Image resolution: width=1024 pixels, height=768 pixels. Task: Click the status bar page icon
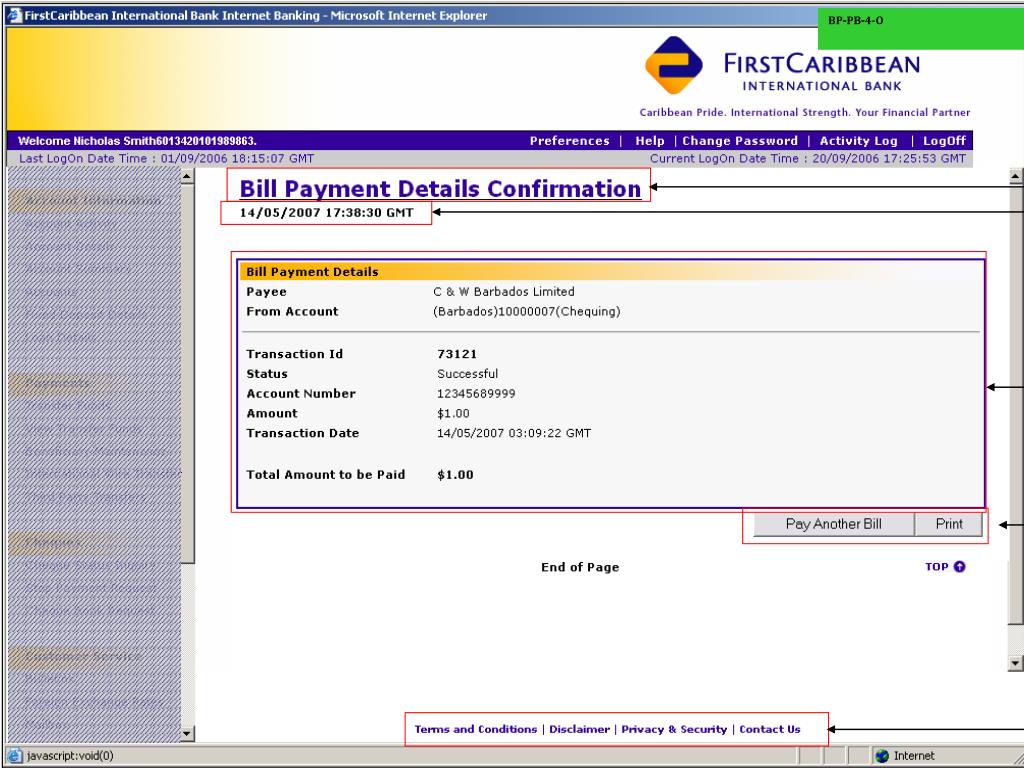(x=15, y=756)
